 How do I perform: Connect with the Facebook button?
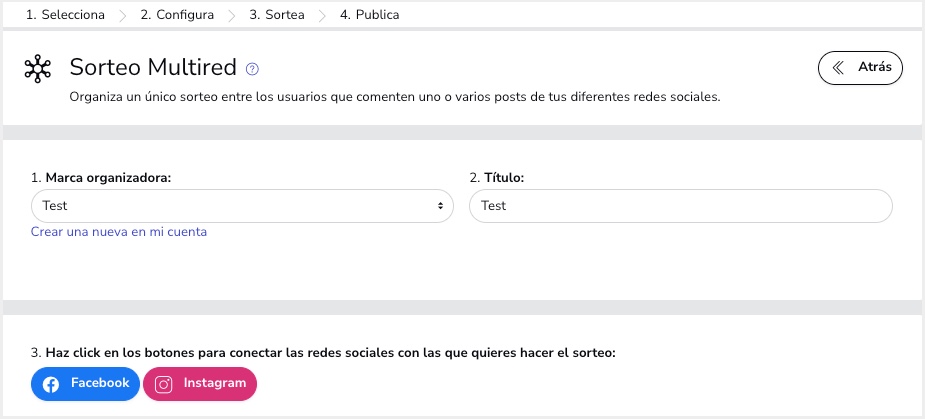[86, 384]
